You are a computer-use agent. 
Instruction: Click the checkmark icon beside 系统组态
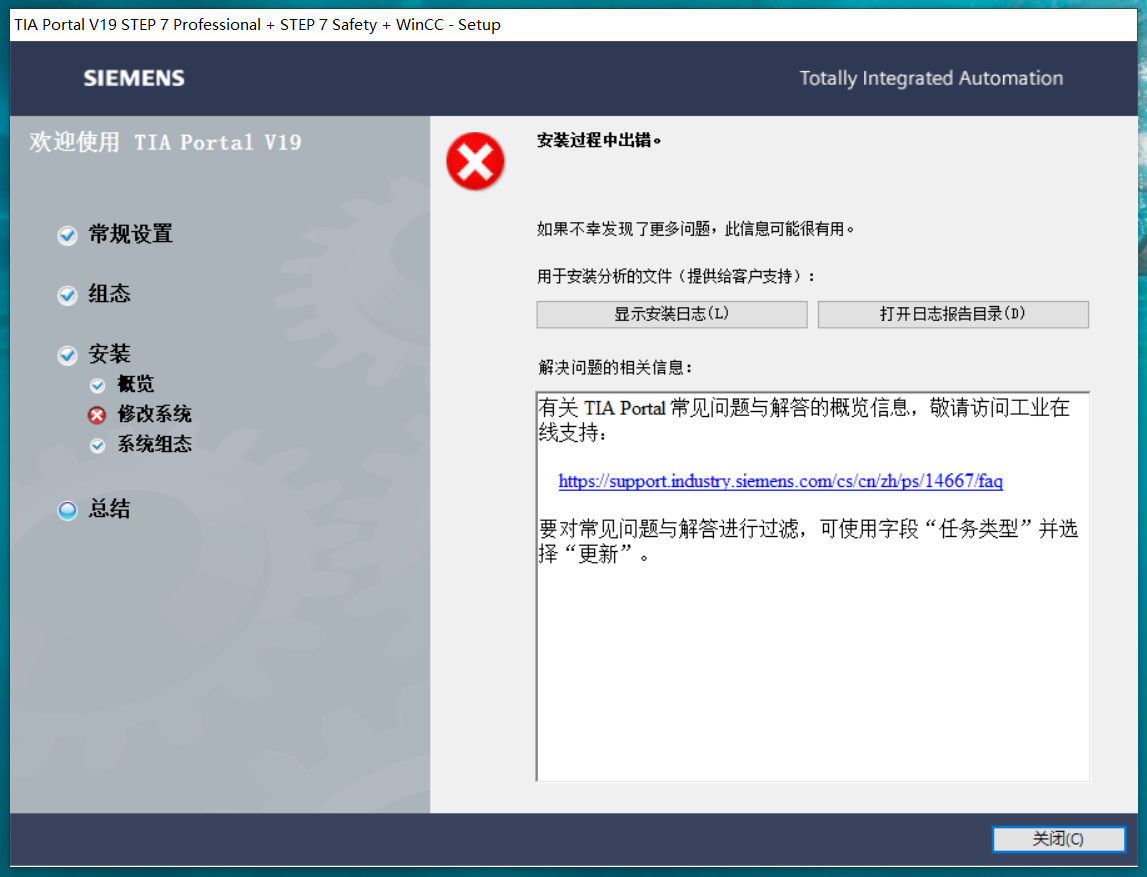point(97,445)
